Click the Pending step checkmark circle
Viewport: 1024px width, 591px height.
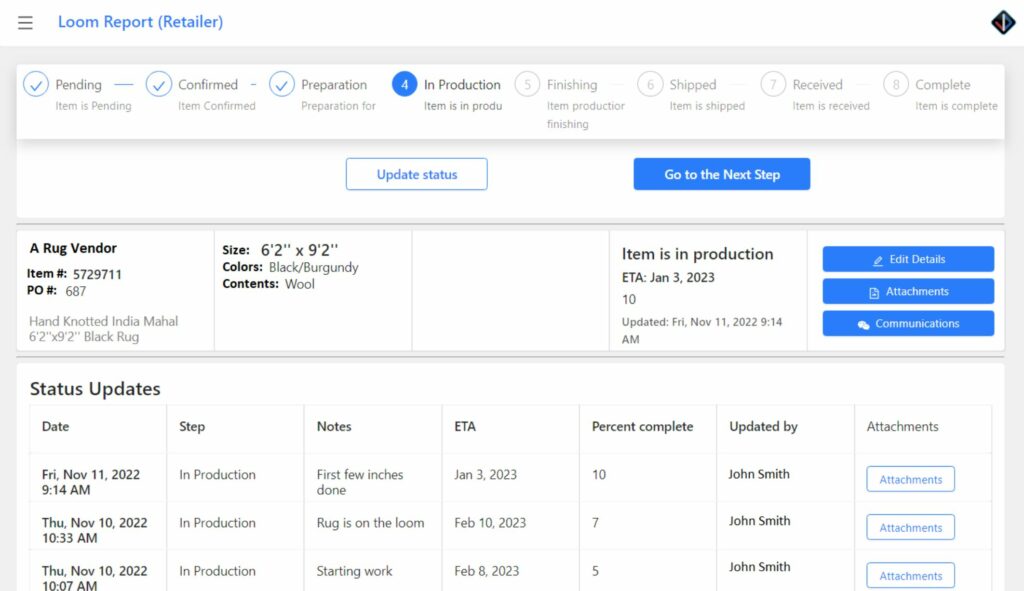click(x=36, y=84)
